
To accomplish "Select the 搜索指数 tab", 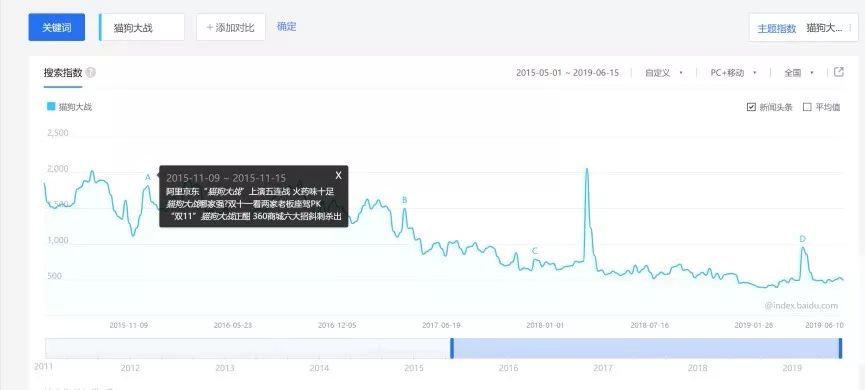I will [x=63, y=73].
